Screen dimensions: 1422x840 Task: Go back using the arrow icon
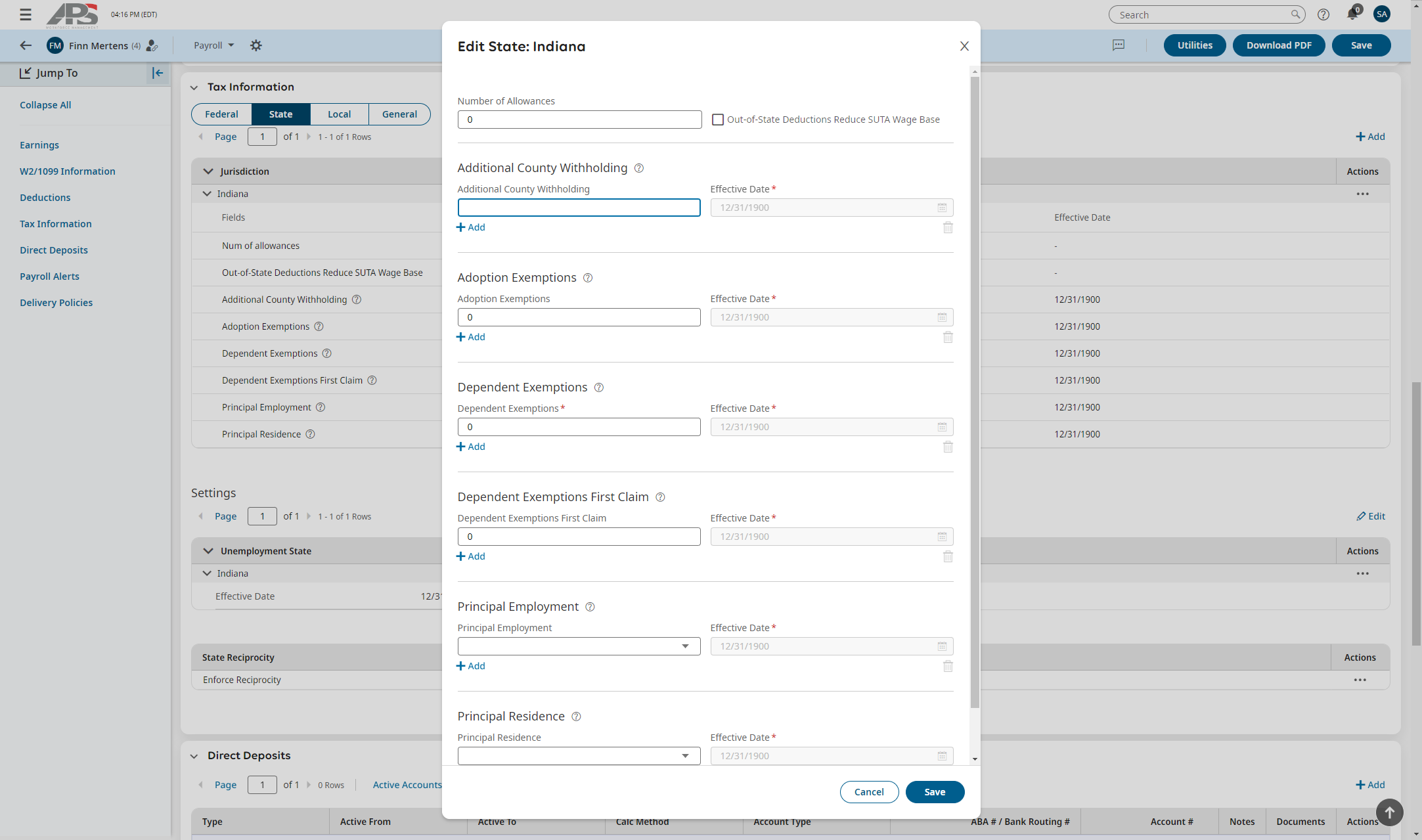tap(26, 45)
